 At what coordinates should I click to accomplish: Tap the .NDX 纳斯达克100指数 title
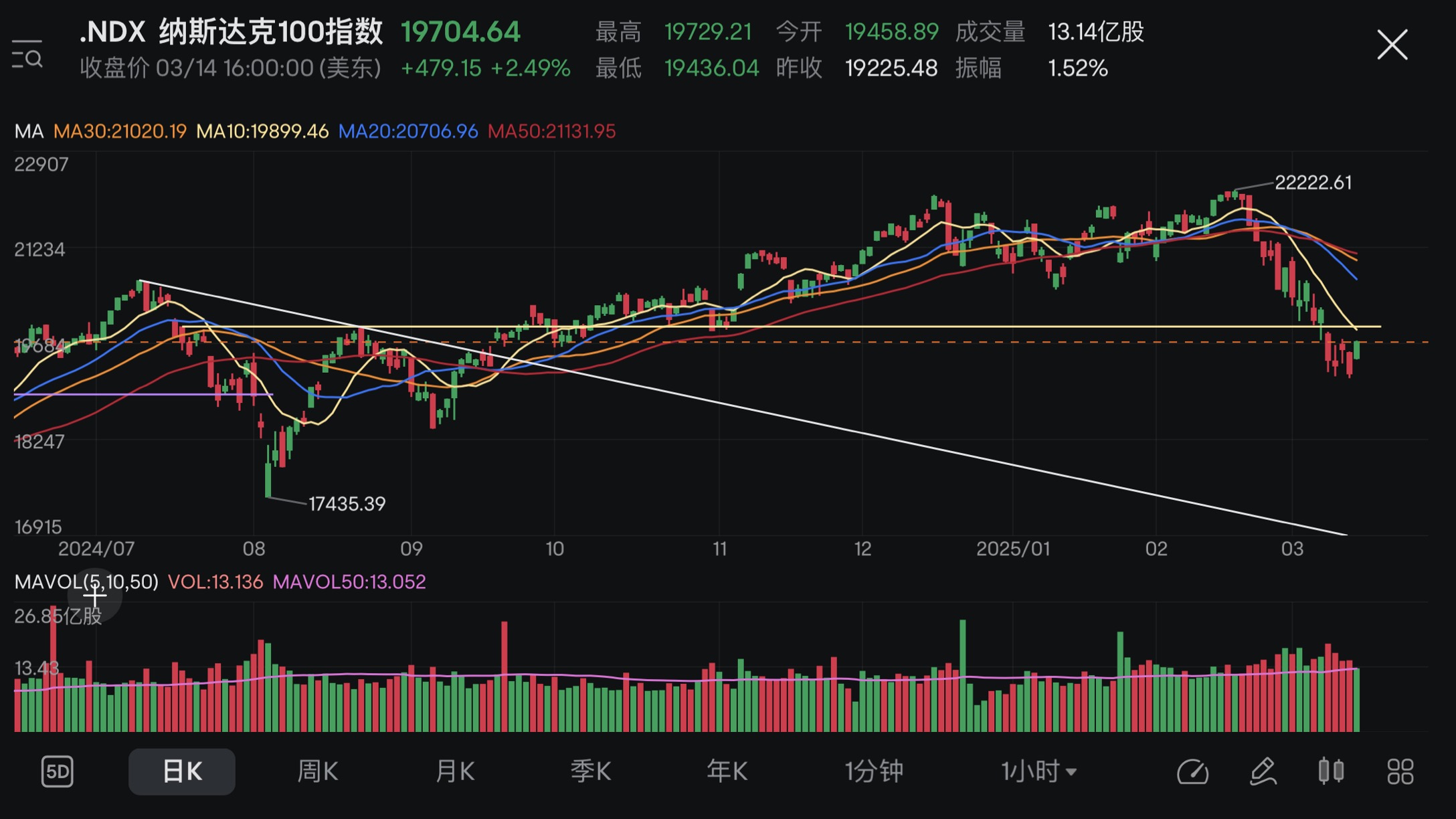[231, 31]
